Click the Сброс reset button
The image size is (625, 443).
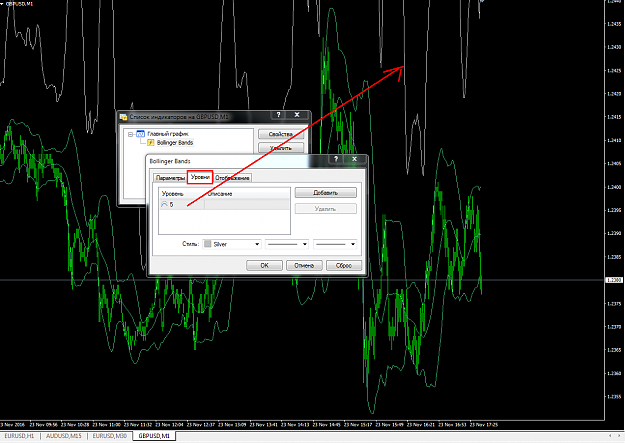point(344,265)
